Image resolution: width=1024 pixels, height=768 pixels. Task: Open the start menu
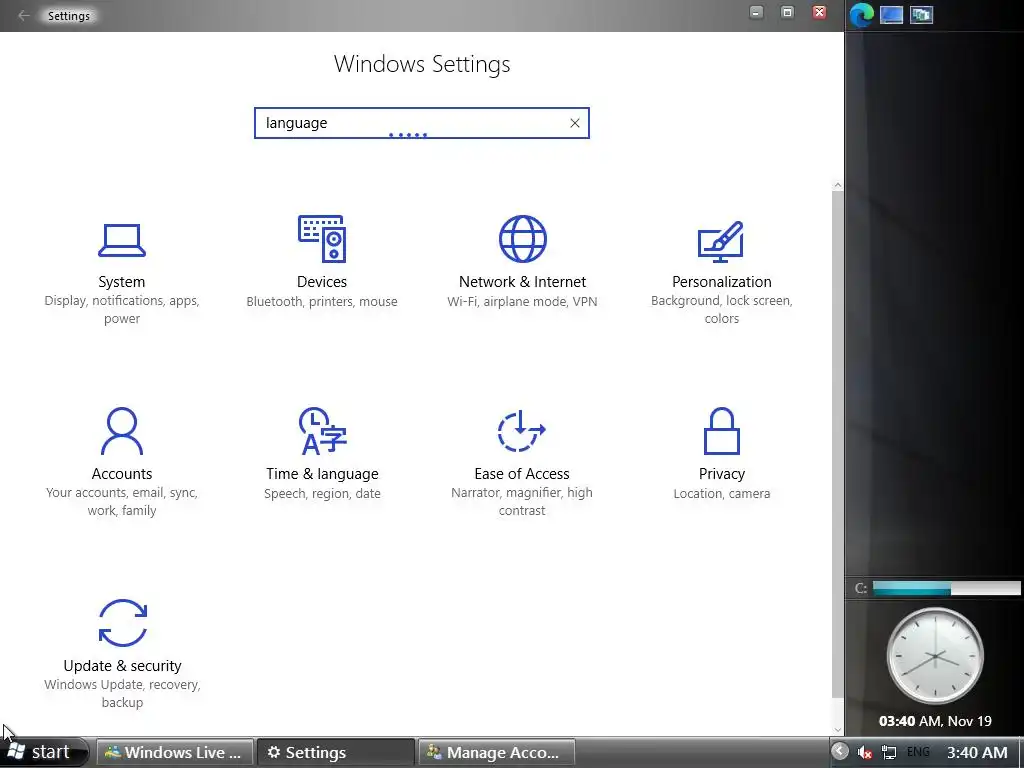coord(43,752)
